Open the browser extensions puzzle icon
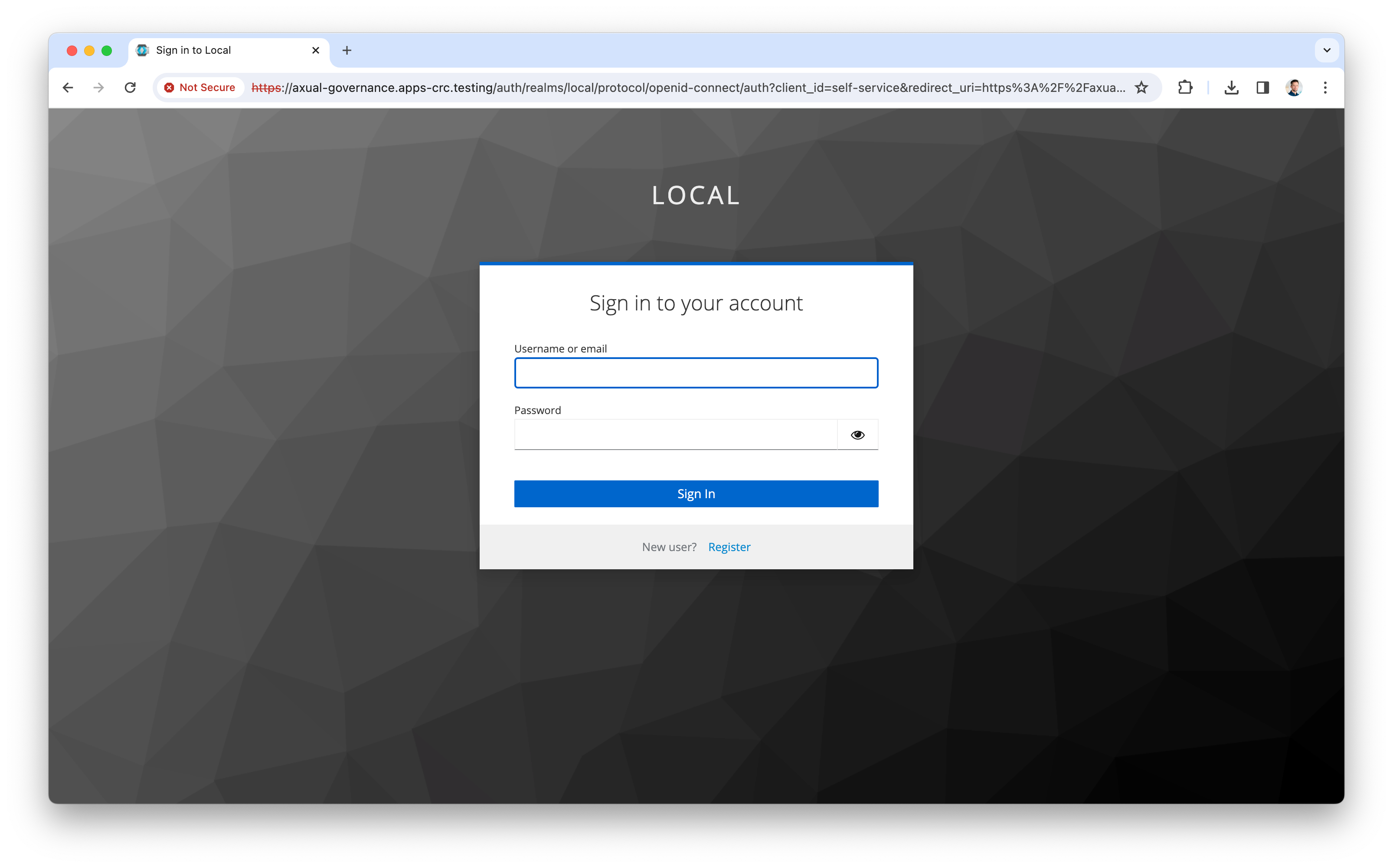The image size is (1393, 868). pyautogui.click(x=1185, y=87)
